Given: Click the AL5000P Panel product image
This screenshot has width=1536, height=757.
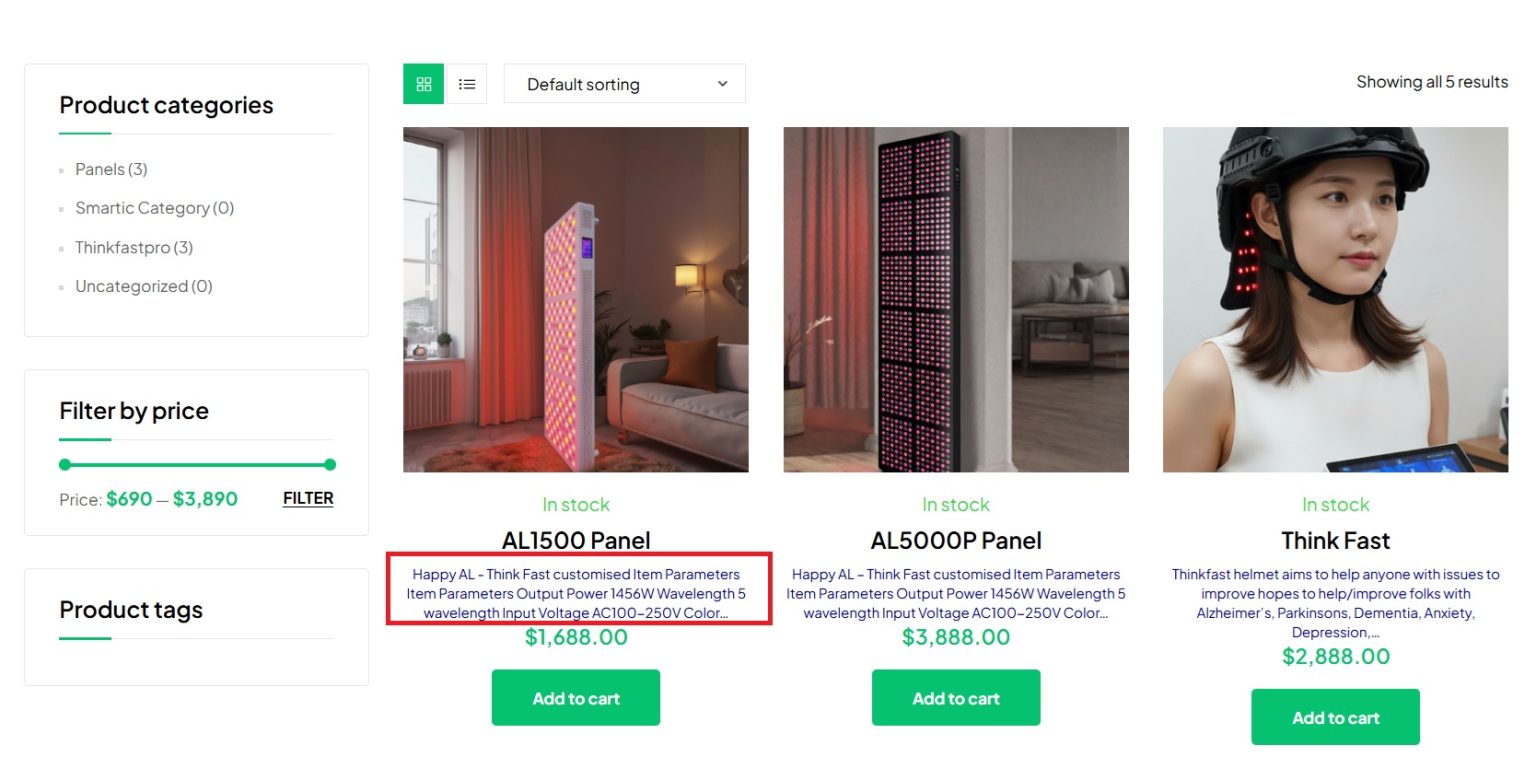Looking at the screenshot, I should [955, 298].
